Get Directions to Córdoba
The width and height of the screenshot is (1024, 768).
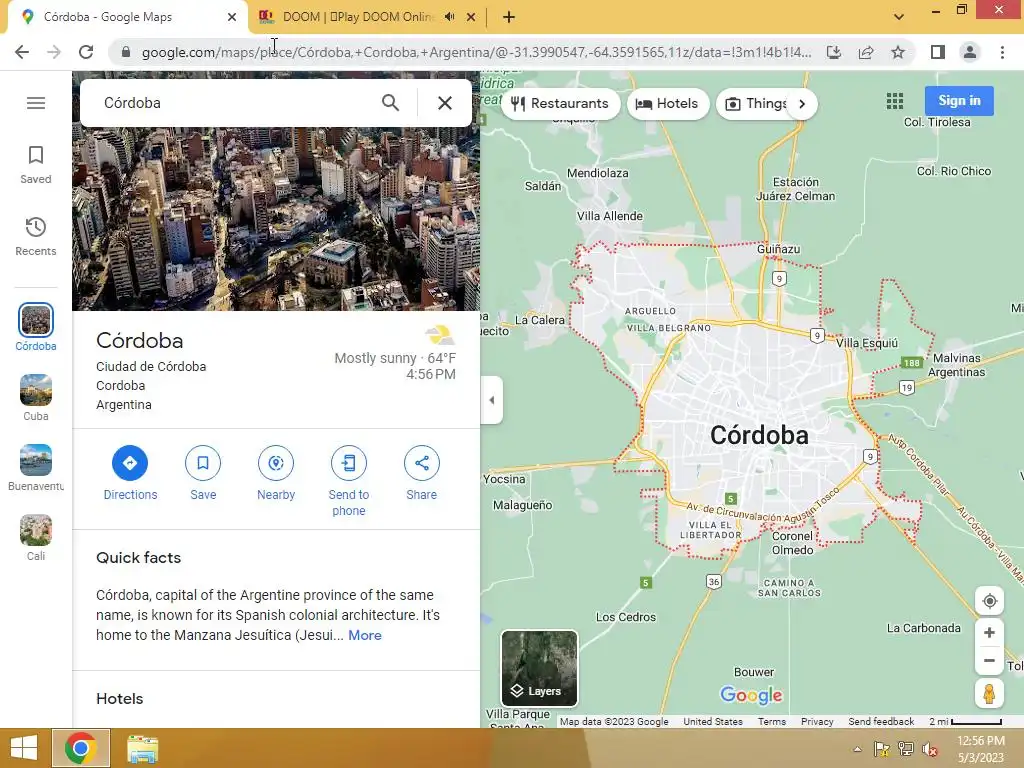[130, 473]
